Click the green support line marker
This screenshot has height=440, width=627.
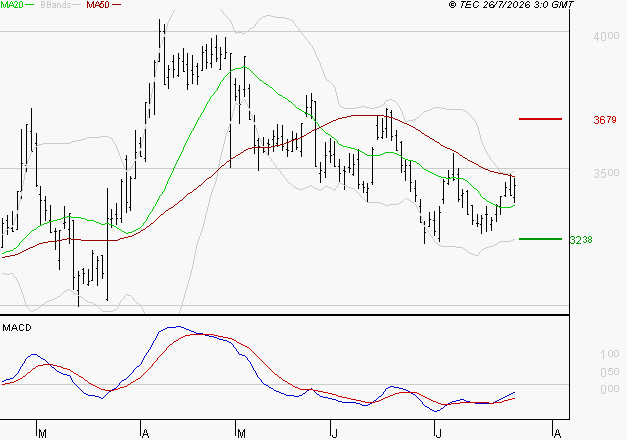point(540,239)
